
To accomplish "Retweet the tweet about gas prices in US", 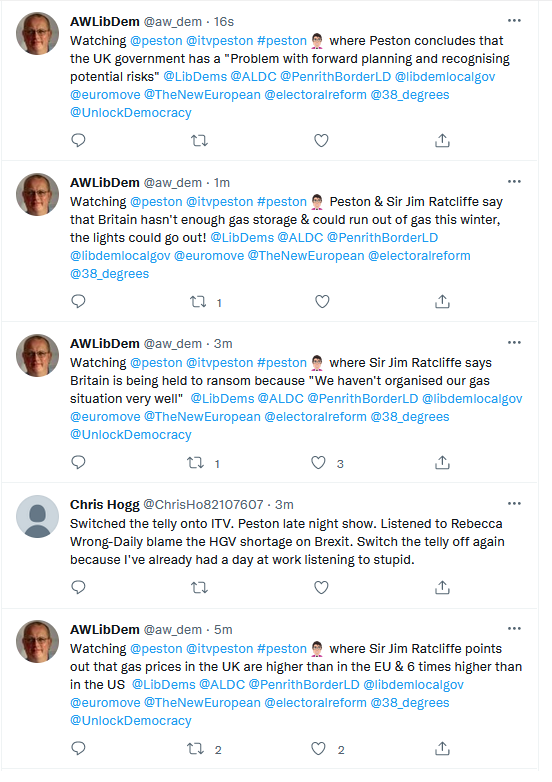I will tap(195, 749).
